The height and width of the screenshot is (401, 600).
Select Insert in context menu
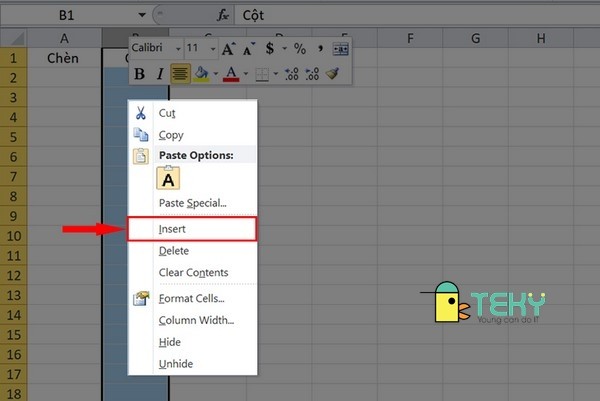point(192,229)
